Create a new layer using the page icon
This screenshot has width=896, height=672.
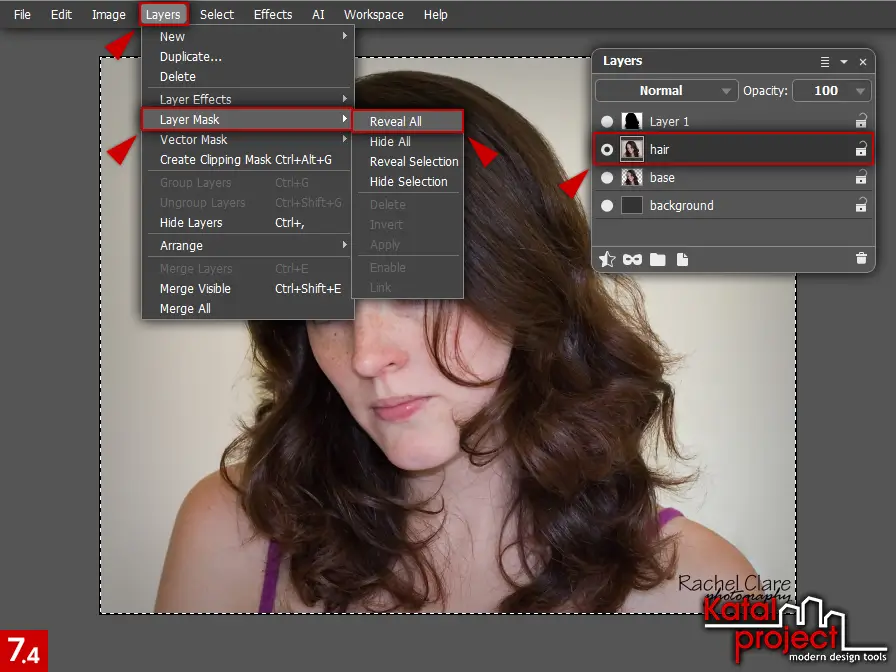pyautogui.click(x=680, y=259)
